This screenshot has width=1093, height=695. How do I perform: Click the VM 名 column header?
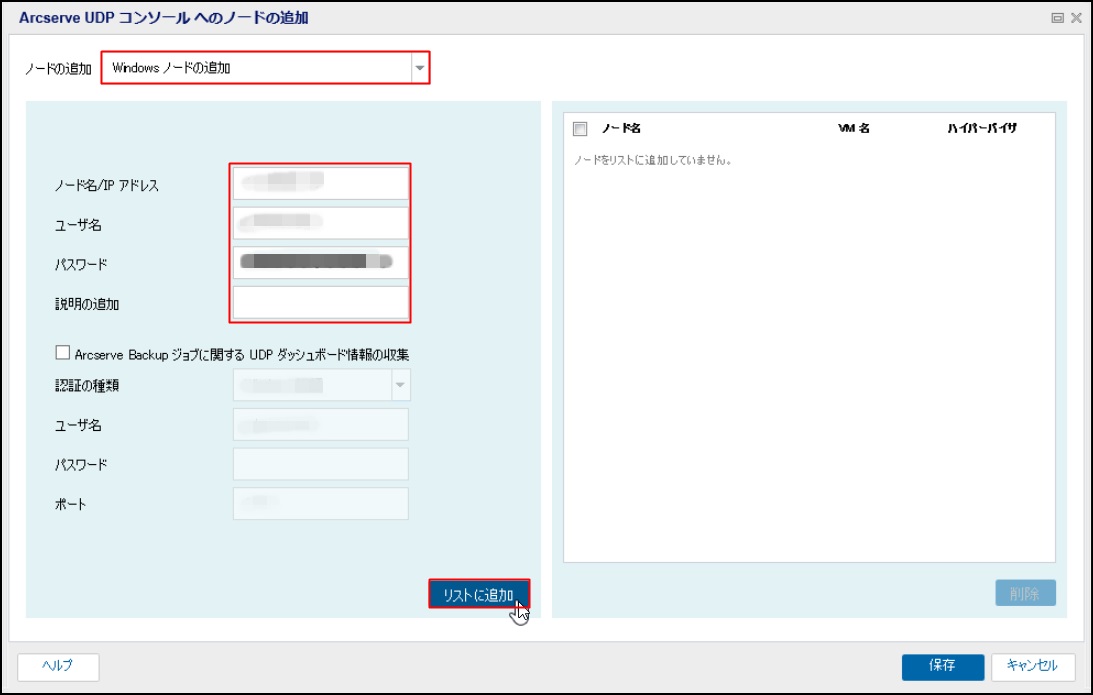[853, 128]
